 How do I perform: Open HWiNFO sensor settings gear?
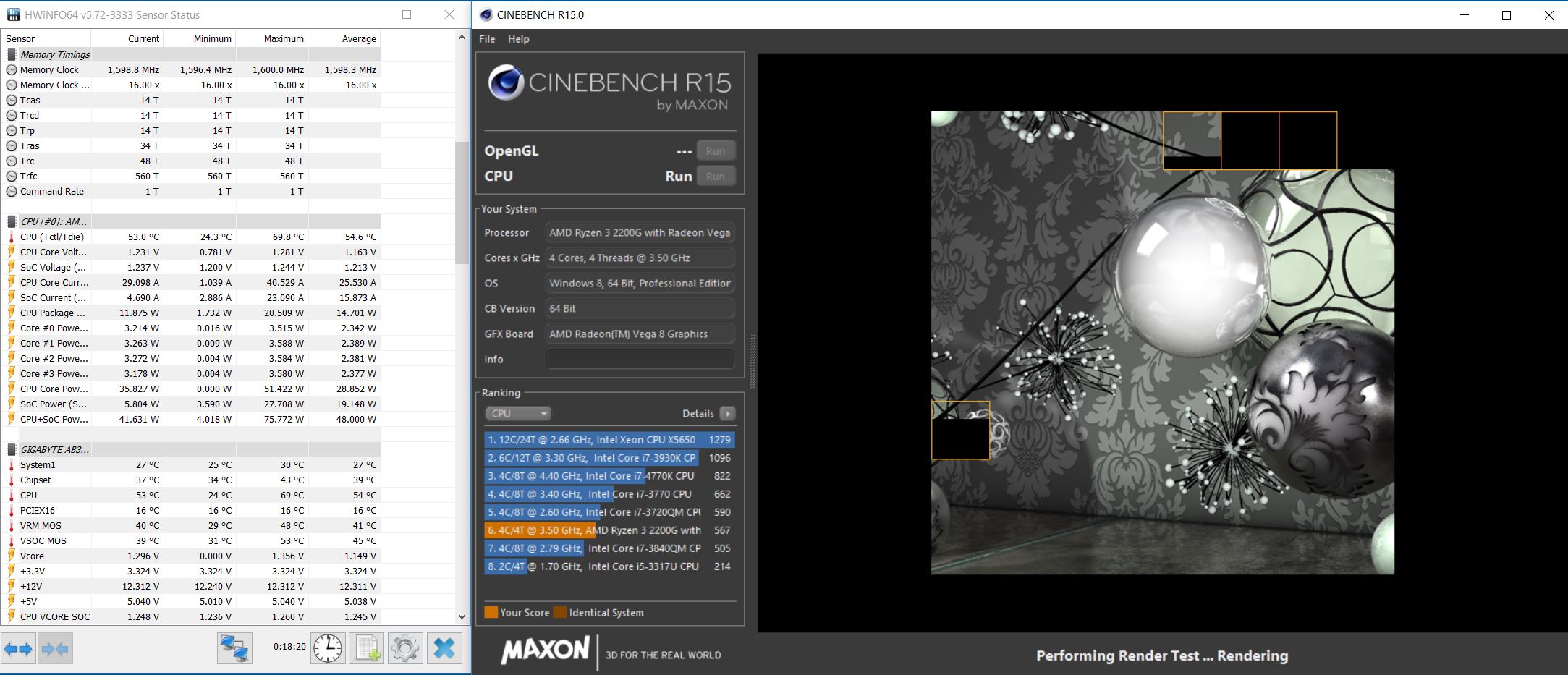click(405, 648)
